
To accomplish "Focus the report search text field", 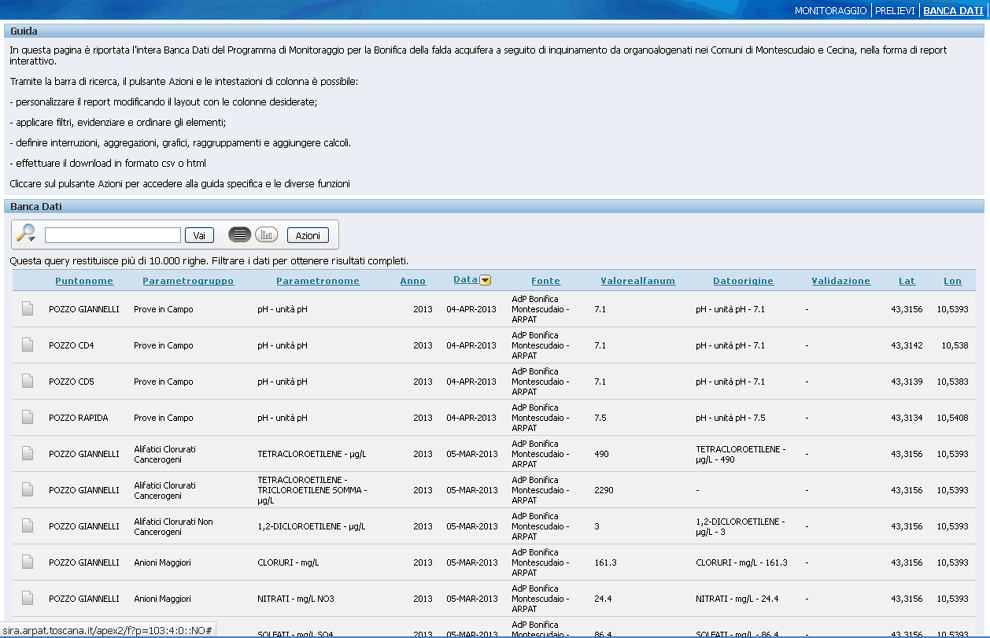I will (113, 235).
